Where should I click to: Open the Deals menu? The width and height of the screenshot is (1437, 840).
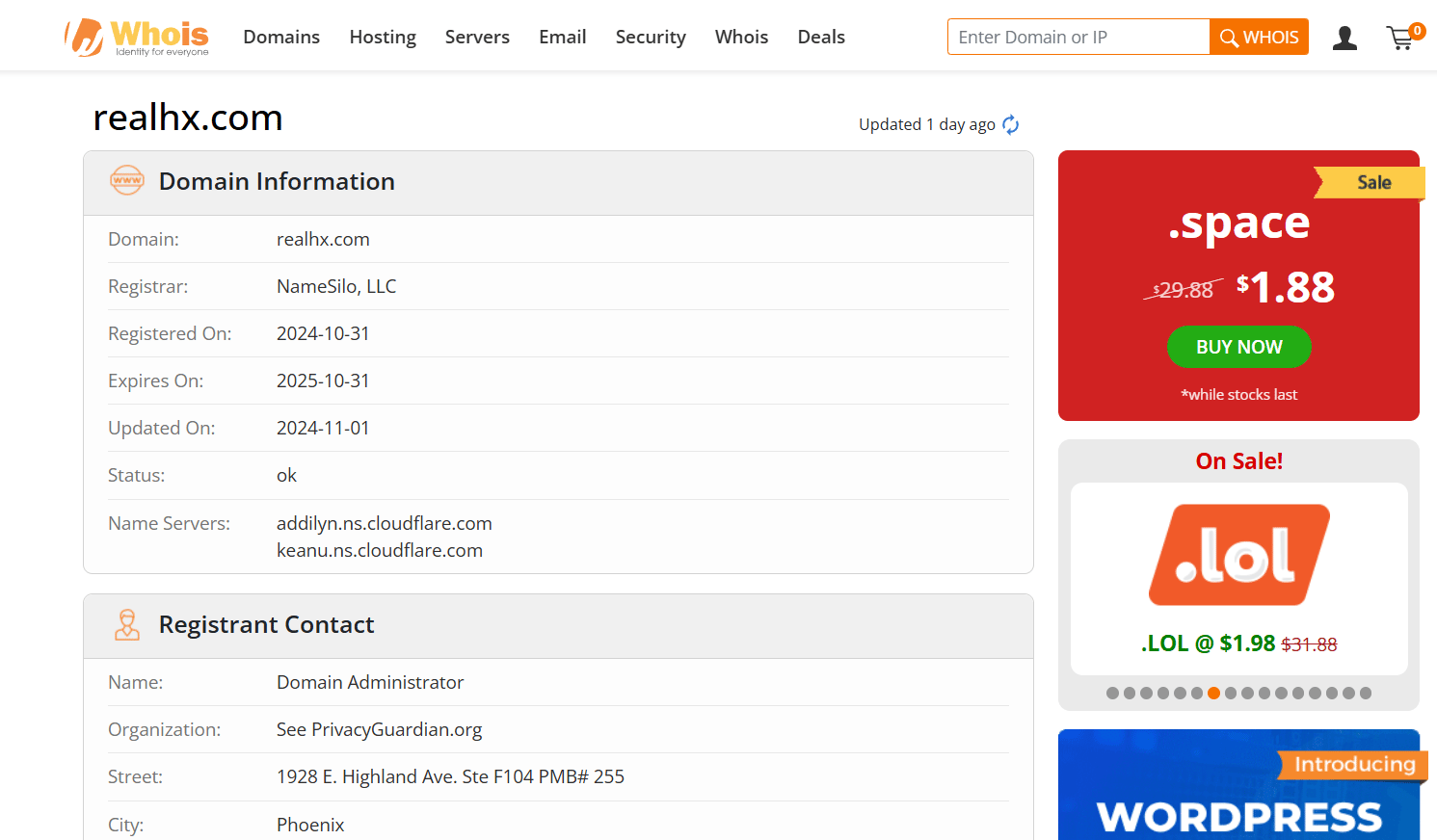pos(821,37)
